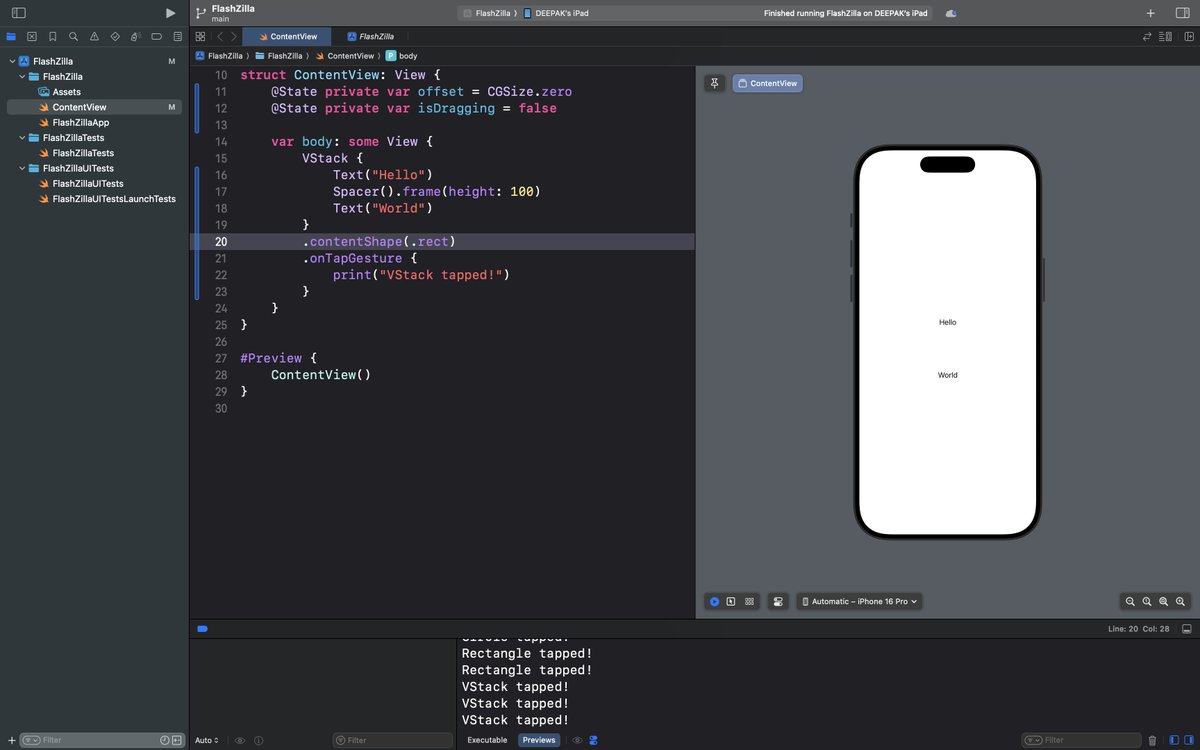Screen dimensions: 1200x750
Task: Add new file with navigator plus
Action: tap(11, 740)
